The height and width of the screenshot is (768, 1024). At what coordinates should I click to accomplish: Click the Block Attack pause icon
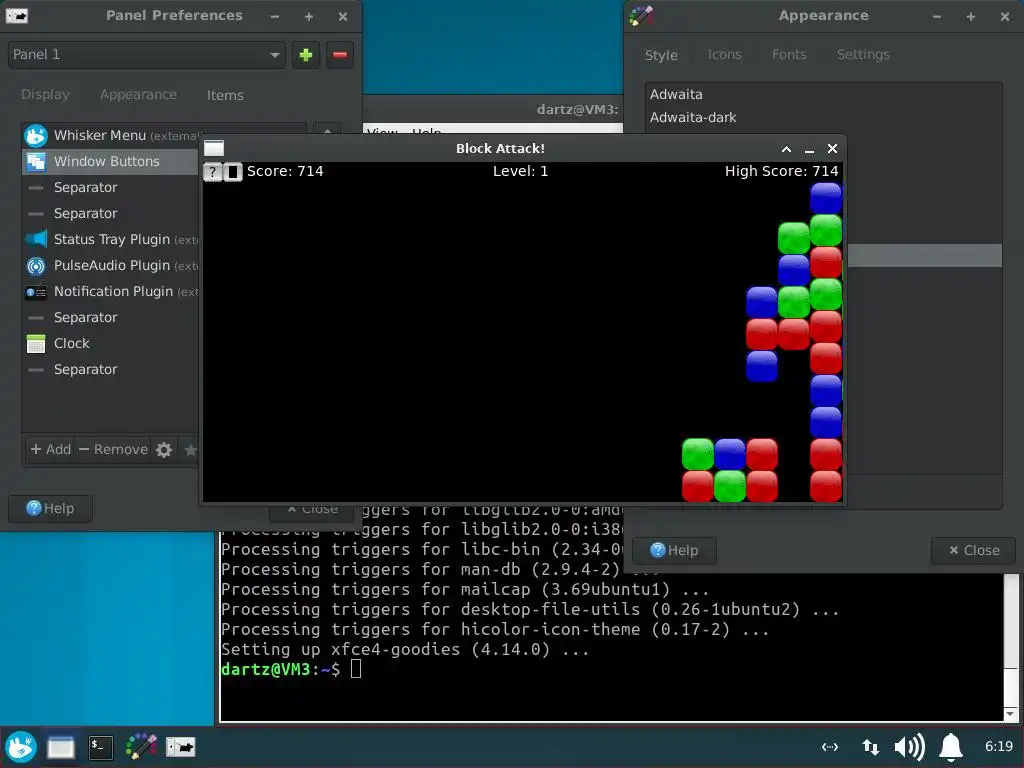click(x=232, y=172)
